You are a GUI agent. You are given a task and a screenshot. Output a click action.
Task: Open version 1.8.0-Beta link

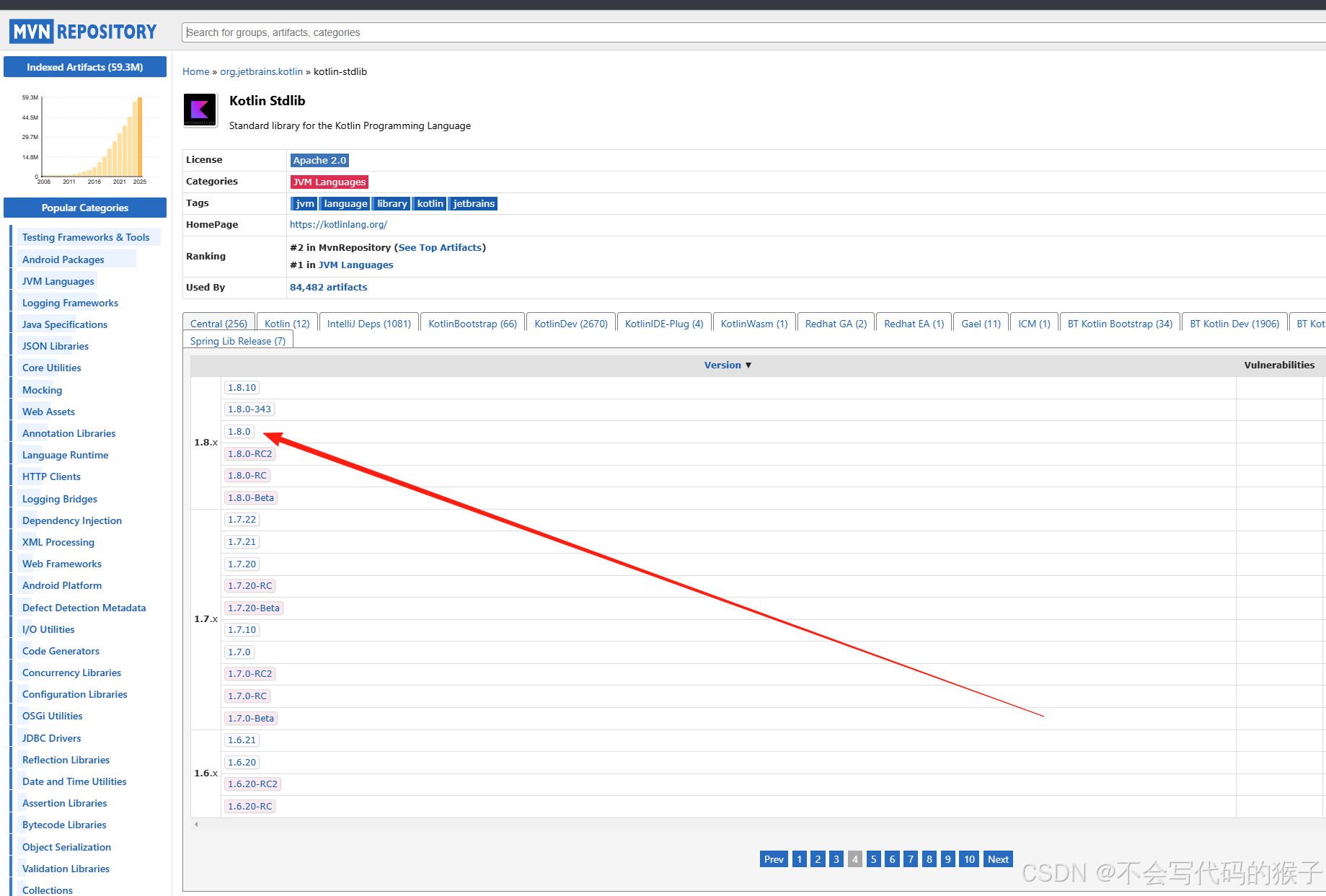click(251, 498)
